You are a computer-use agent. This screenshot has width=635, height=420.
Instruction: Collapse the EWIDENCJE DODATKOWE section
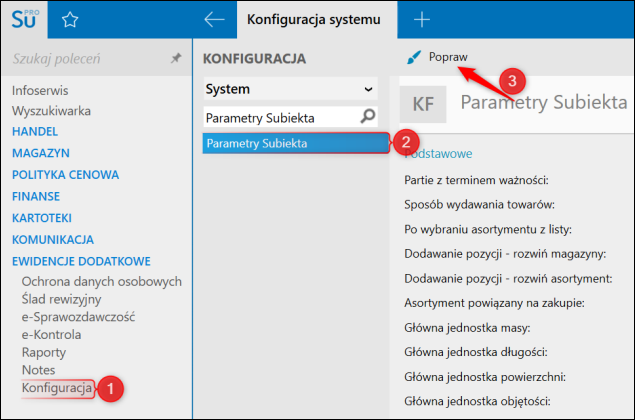click(81, 261)
